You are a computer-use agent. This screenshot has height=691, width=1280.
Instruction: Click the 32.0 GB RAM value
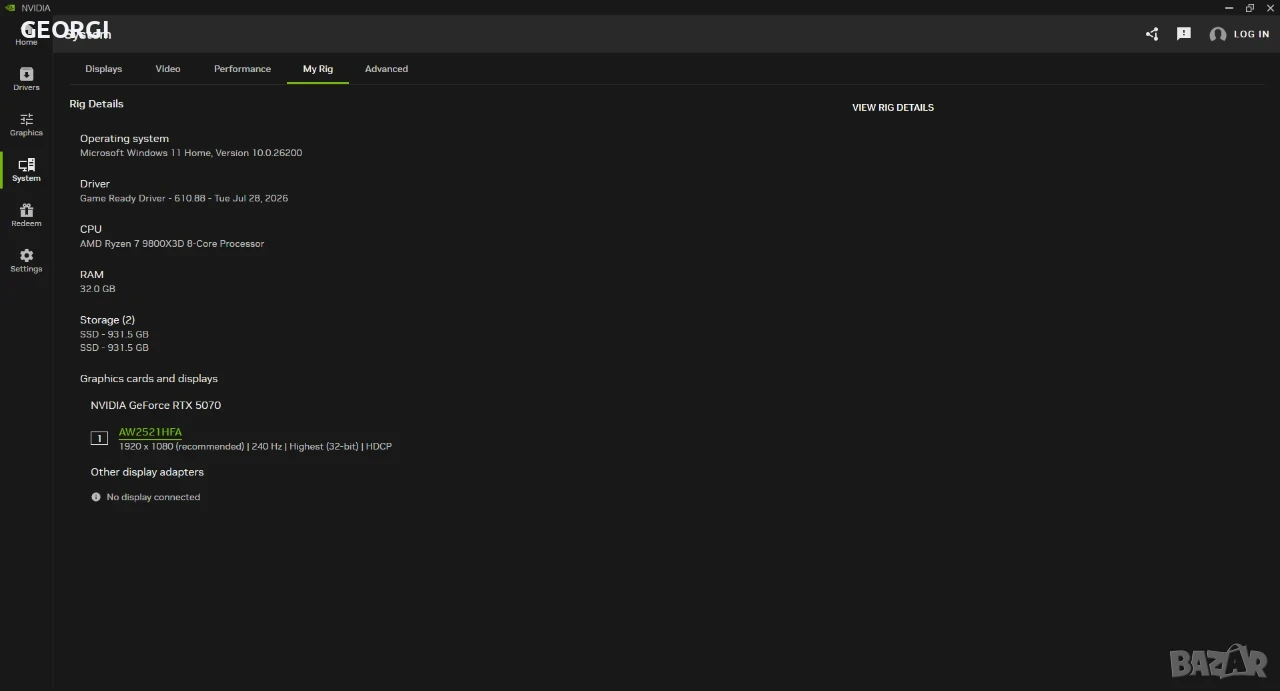tap(98, 289)
